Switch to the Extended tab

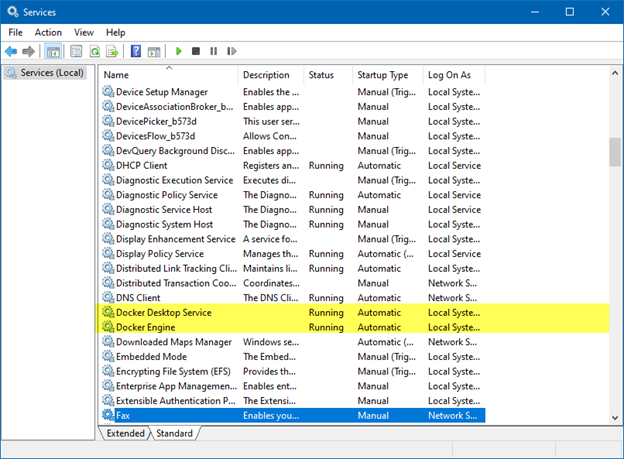click(x=125, y=433)
